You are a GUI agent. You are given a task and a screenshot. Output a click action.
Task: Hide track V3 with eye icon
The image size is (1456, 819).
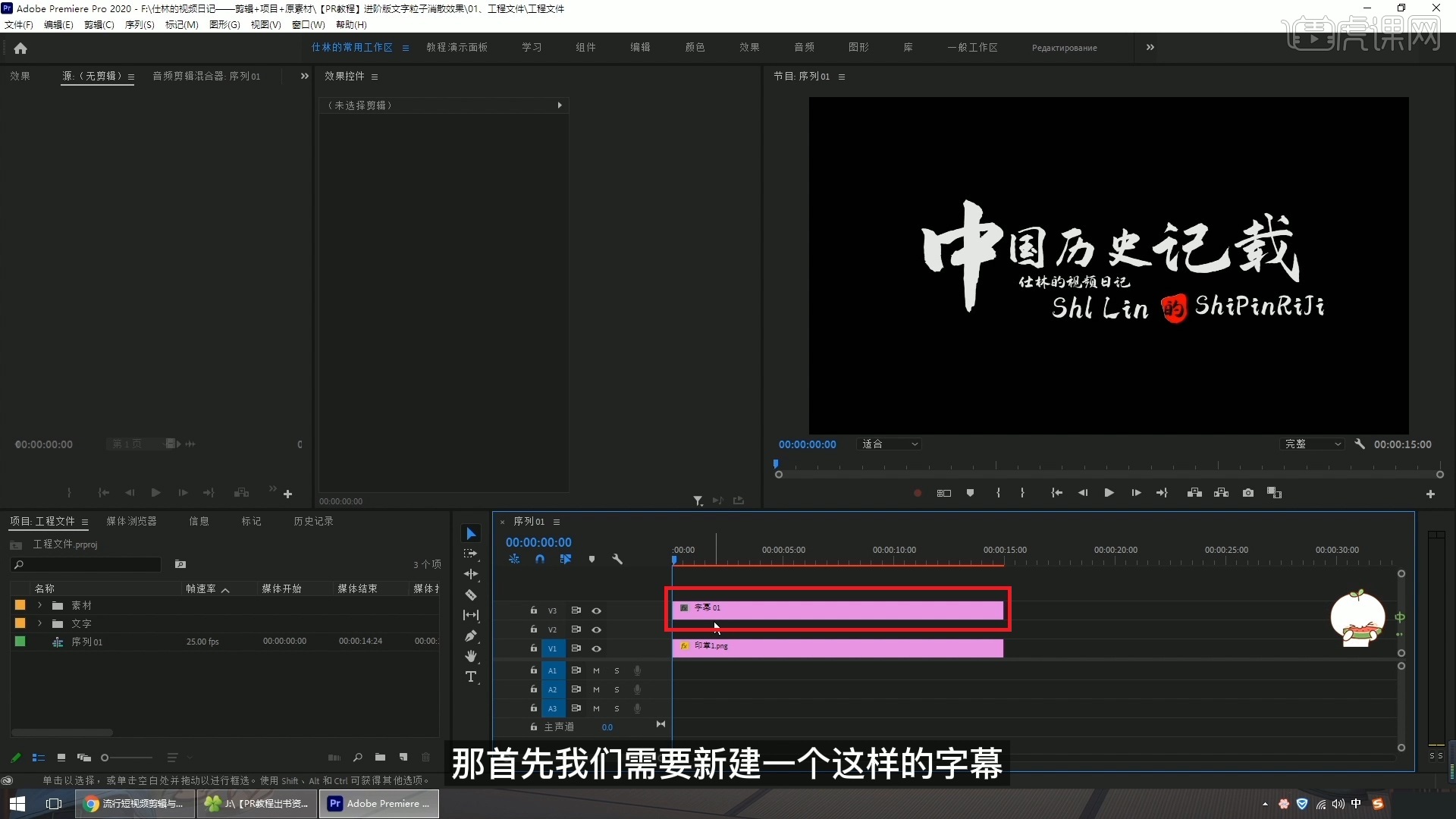[x=597, y=610]
